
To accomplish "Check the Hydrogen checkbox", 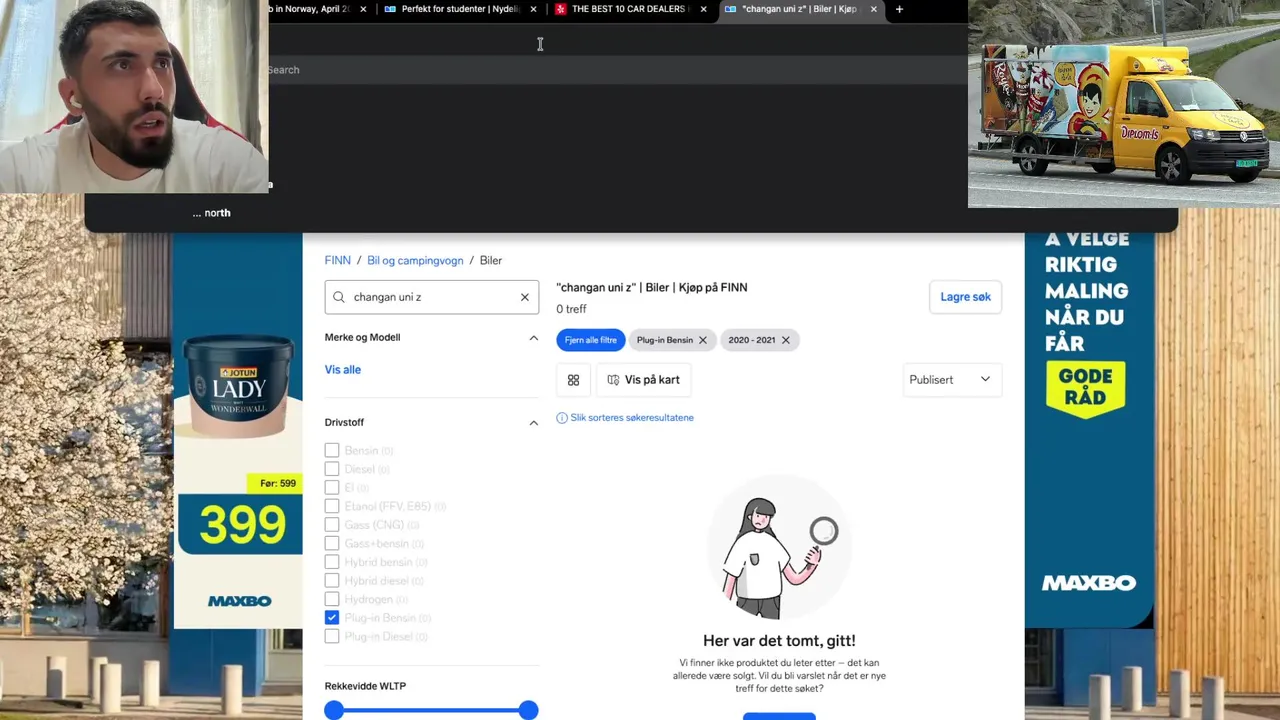I will pos(332,599).
